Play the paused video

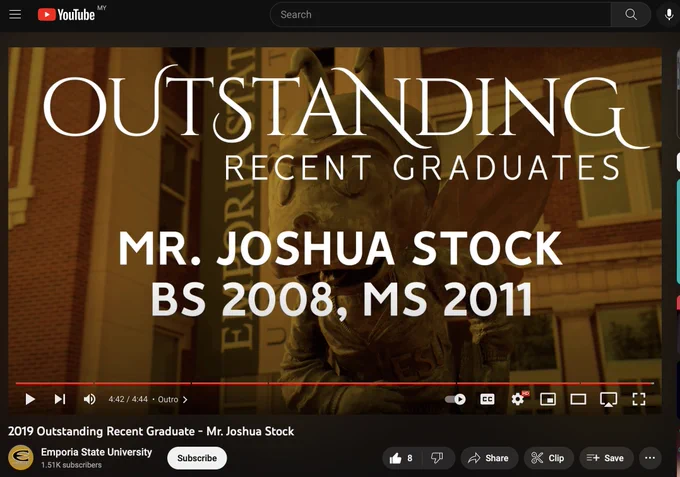pyautogui.click(x=30, y=399)
